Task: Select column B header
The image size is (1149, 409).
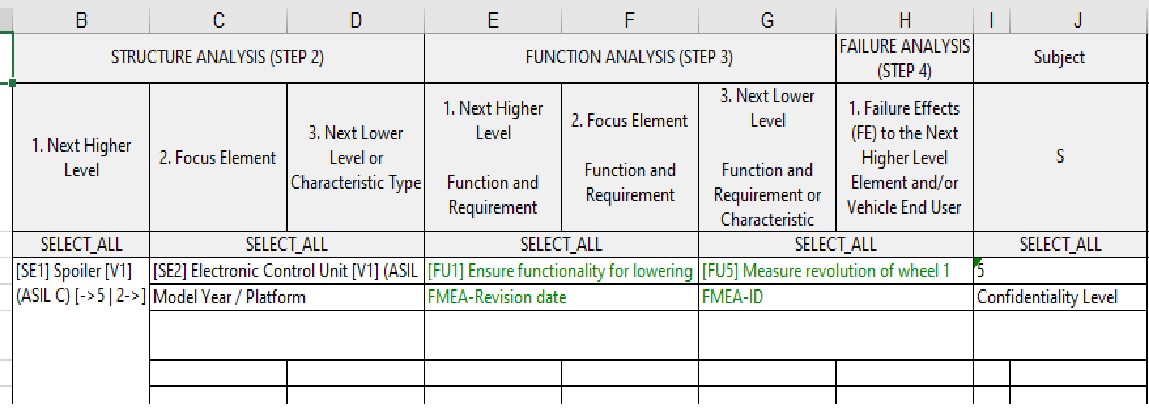Action: click(81, 21)
